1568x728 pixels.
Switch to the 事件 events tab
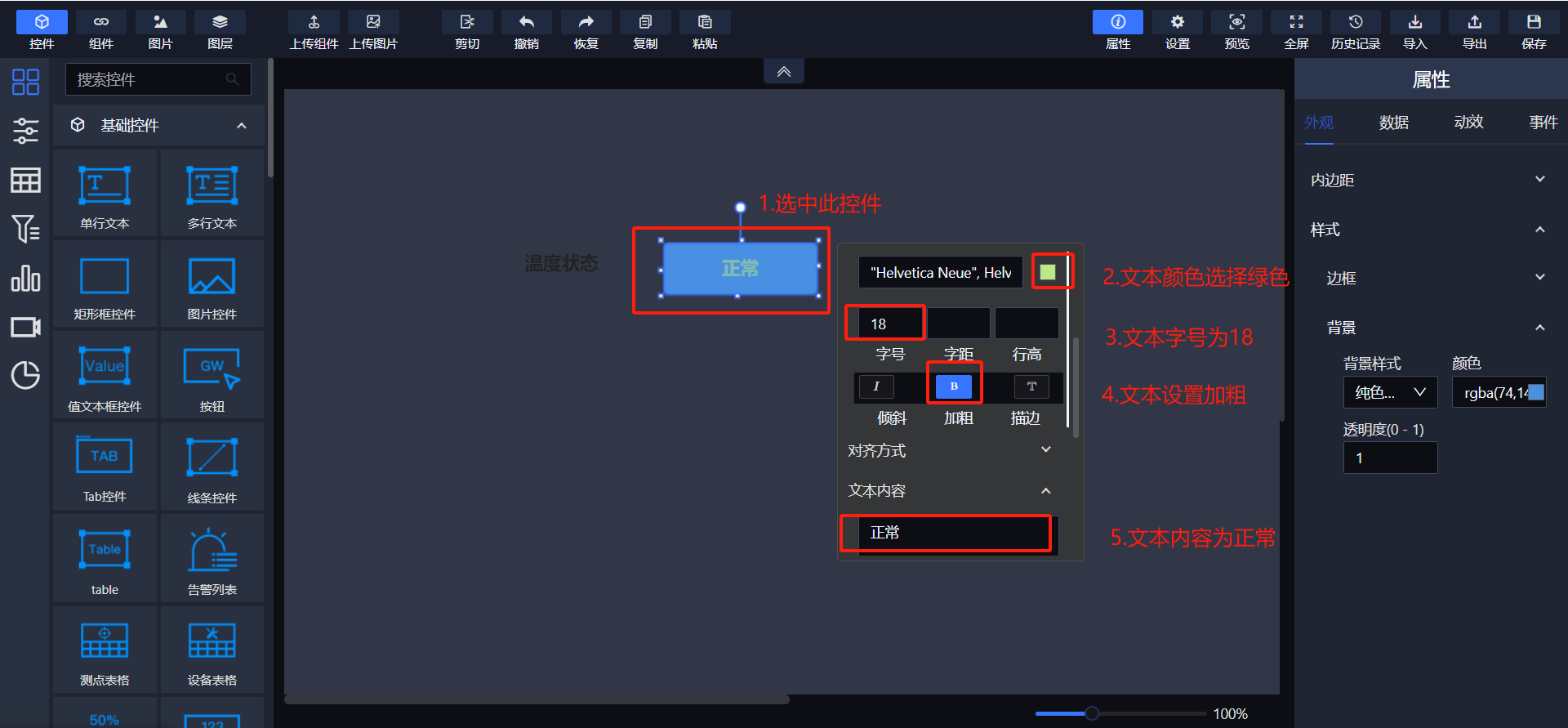point(1543,123)
